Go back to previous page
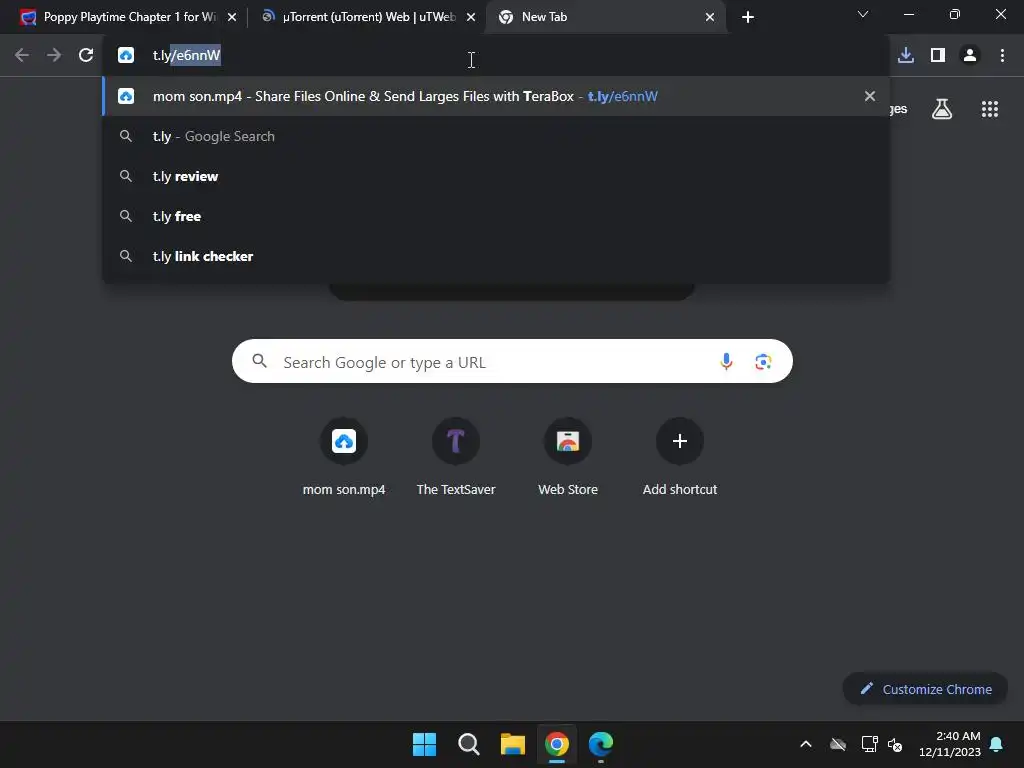This screenshot has width=1024, height=768. [x=22, y=56]
